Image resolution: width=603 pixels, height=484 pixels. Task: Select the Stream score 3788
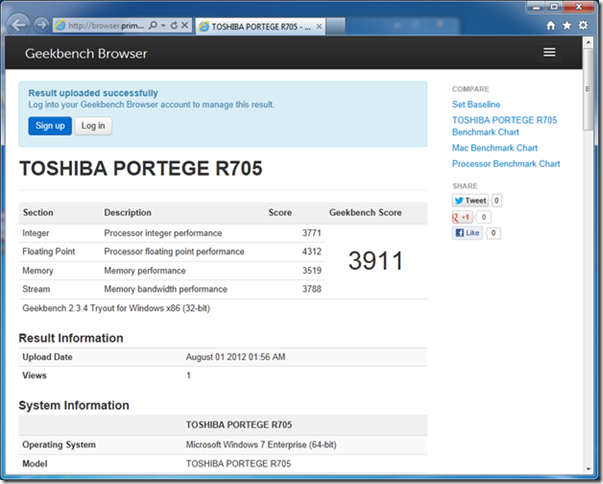pyautogui.click(x=311, y=289)
